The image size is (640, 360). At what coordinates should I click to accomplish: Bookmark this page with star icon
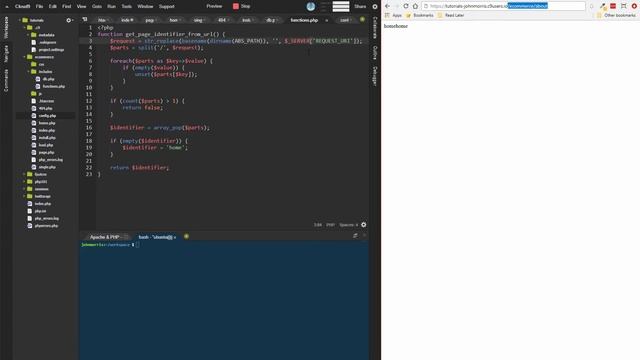point(591,6)
